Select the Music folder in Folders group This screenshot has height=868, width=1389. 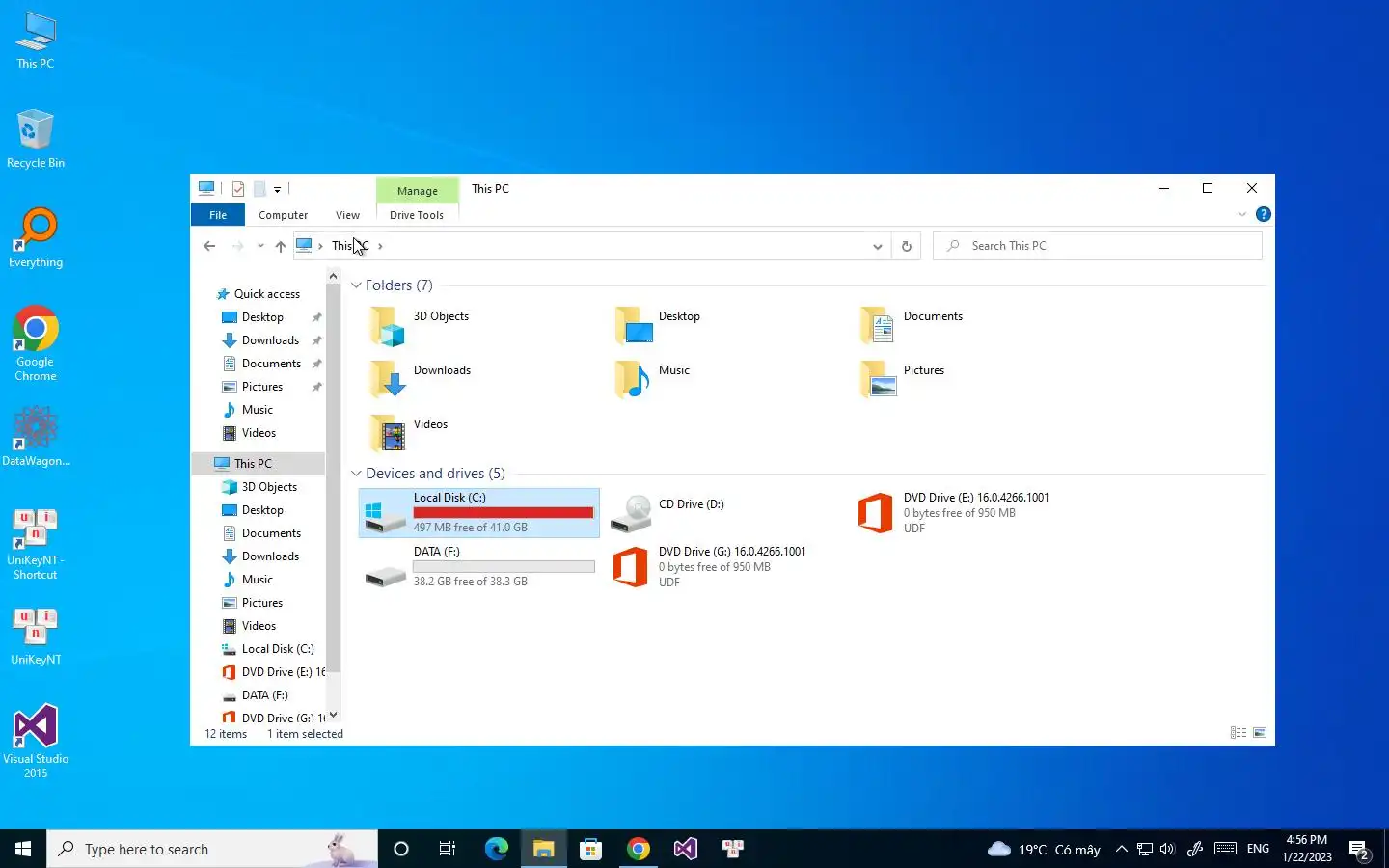pyautogui.click(x=653, y=379)
